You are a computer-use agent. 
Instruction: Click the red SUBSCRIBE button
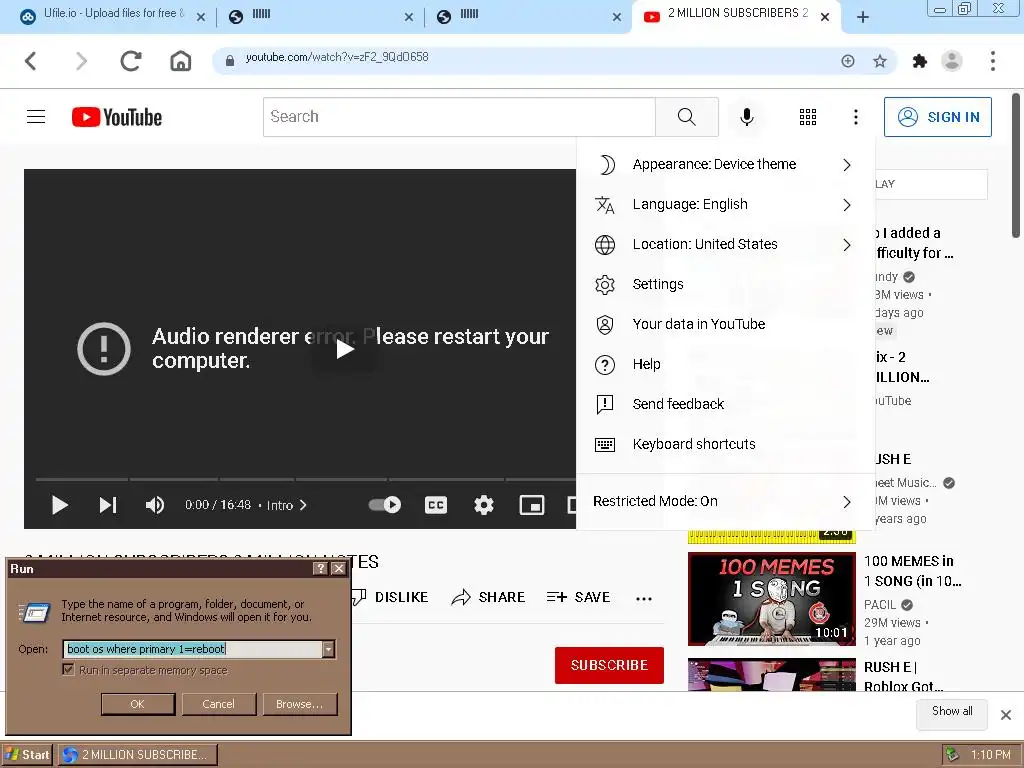609,665
